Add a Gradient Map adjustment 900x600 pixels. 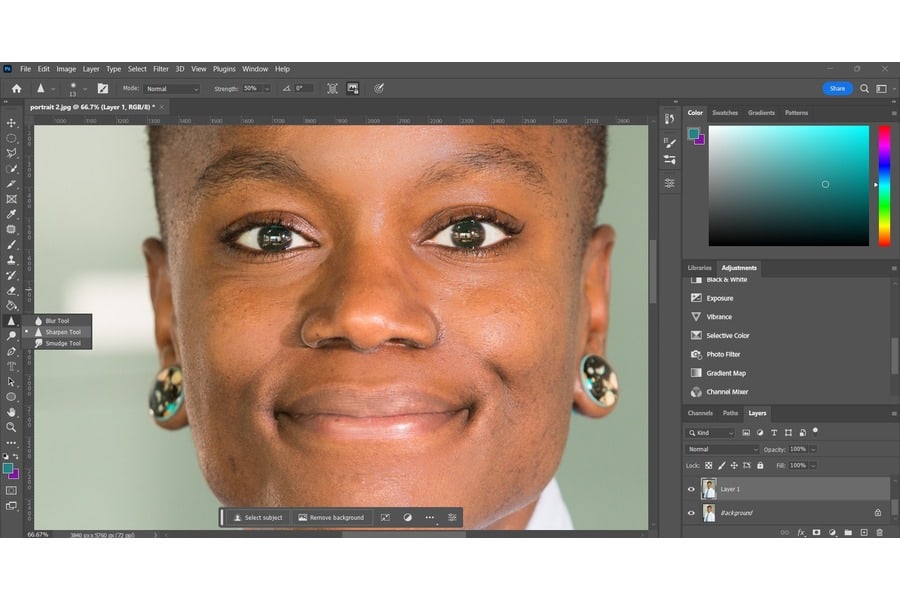726,373
